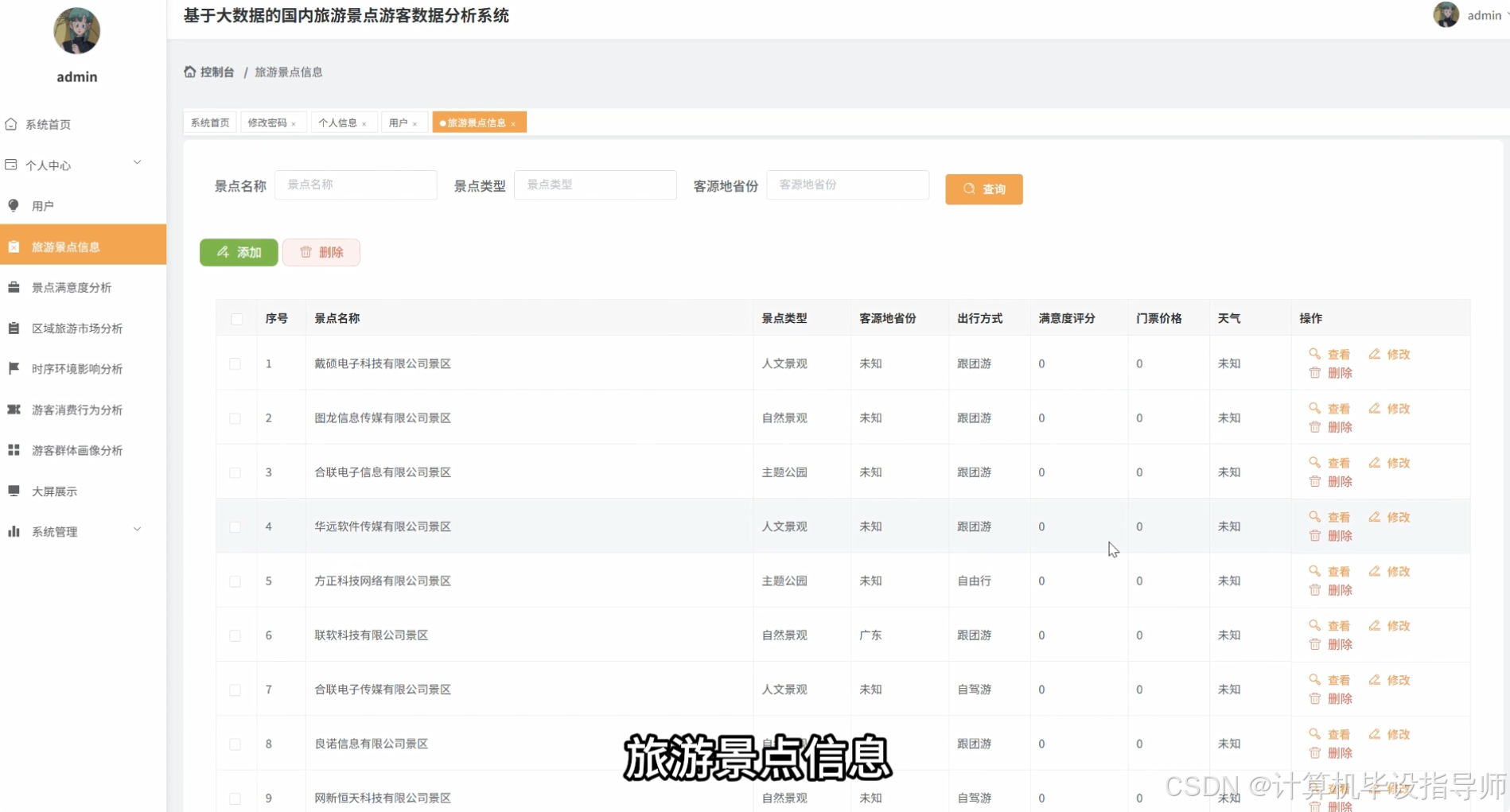Open 用户 section via its bulb icon

13,205
